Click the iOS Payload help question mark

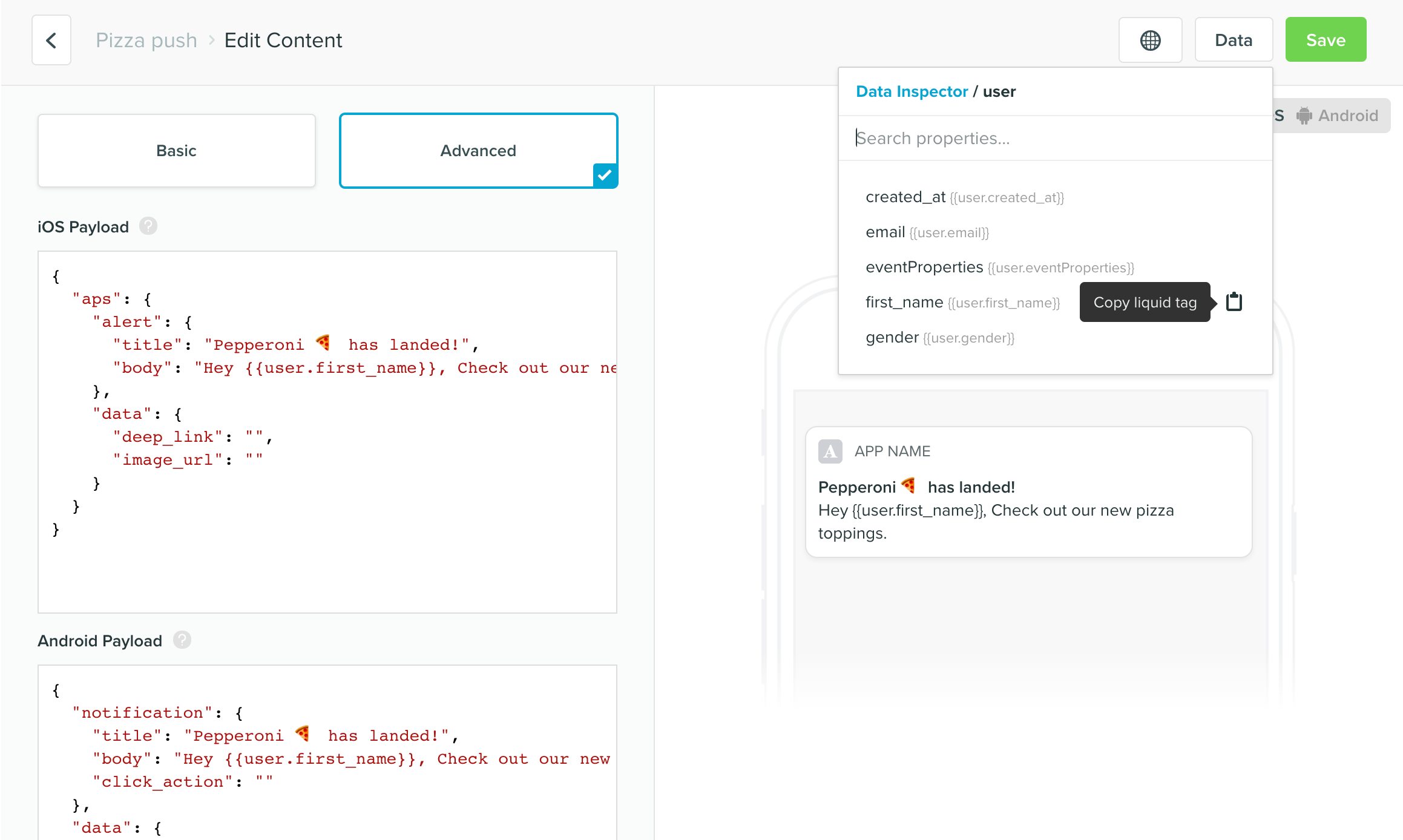pyautogui.click(x=148, y=226)
